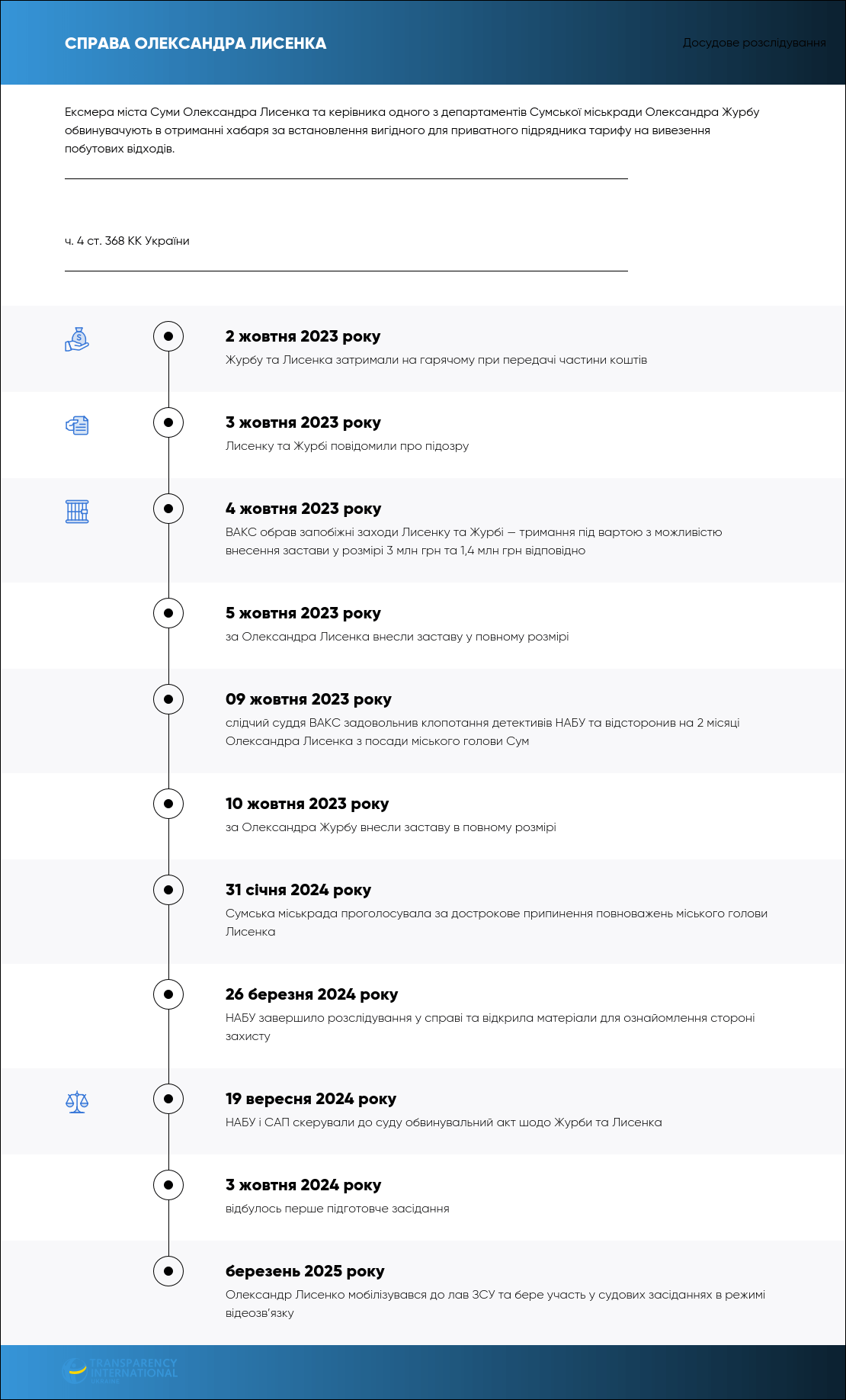Image resolution: width=846 pixels, height=1400 pixels.
Task: Click the 19 вересня 2024 року heading
Action: coord(311,1099)
